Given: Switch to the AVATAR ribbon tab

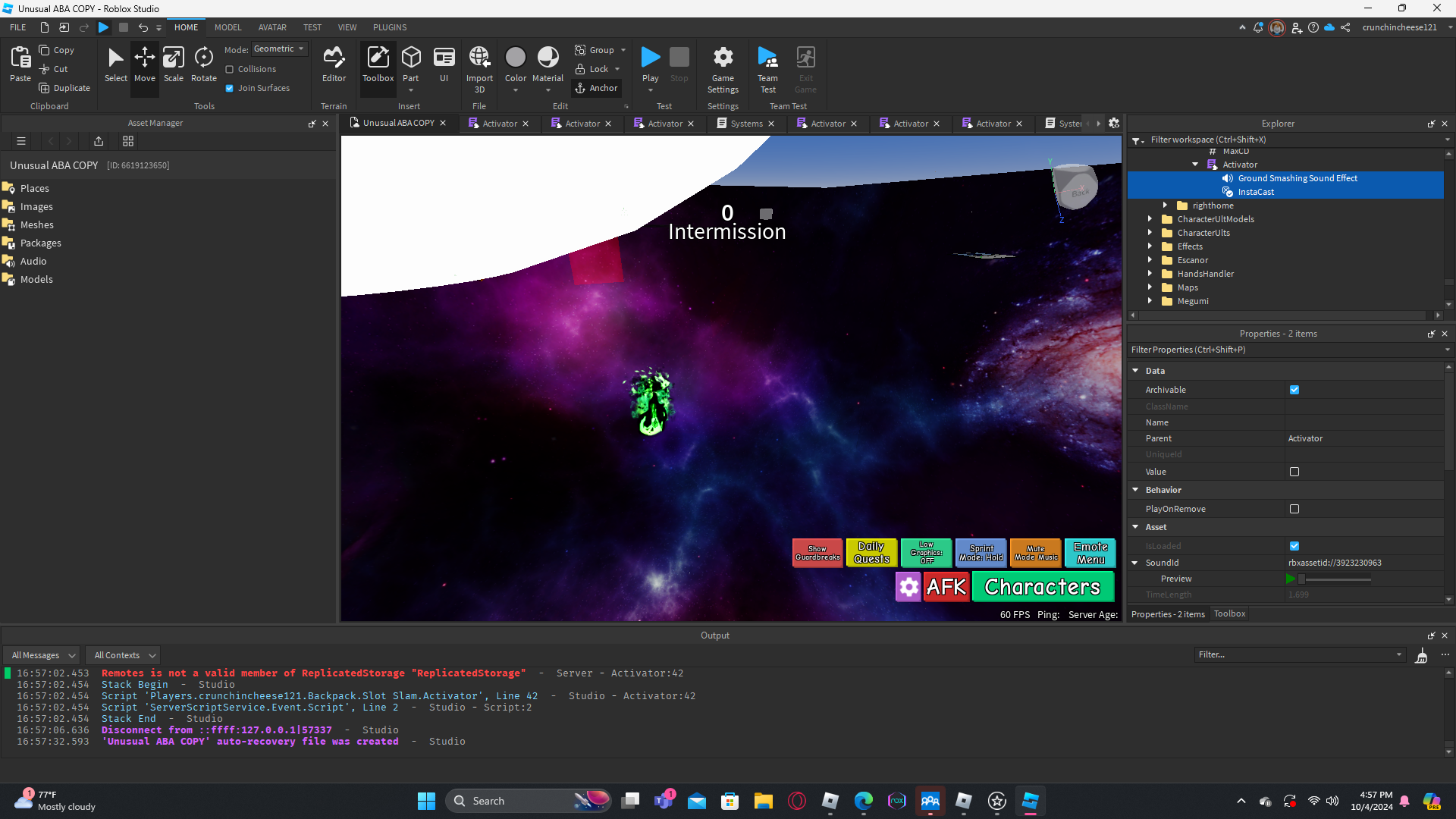Looking at the screenshot, I should click(272, 27).
